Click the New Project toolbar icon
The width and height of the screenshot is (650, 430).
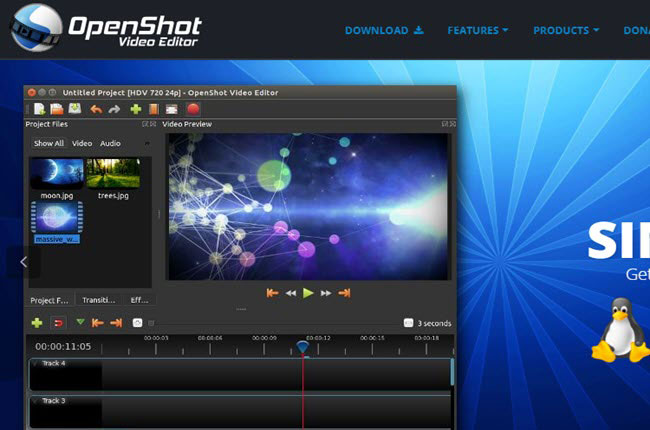[x=39, y=109]
